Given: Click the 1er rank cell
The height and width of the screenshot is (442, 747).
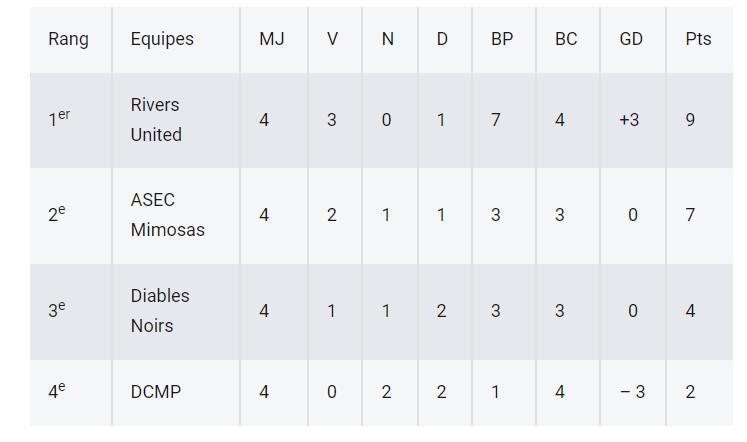Looking at the screenshot, I should click(59, 120).
